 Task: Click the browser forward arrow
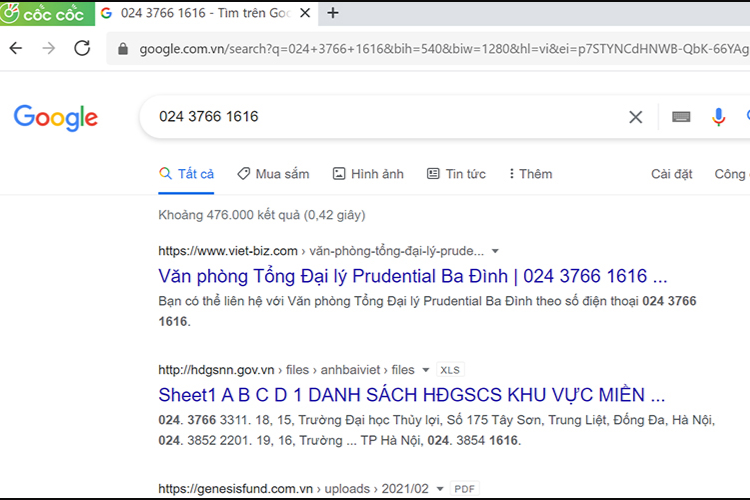[49, 48]
